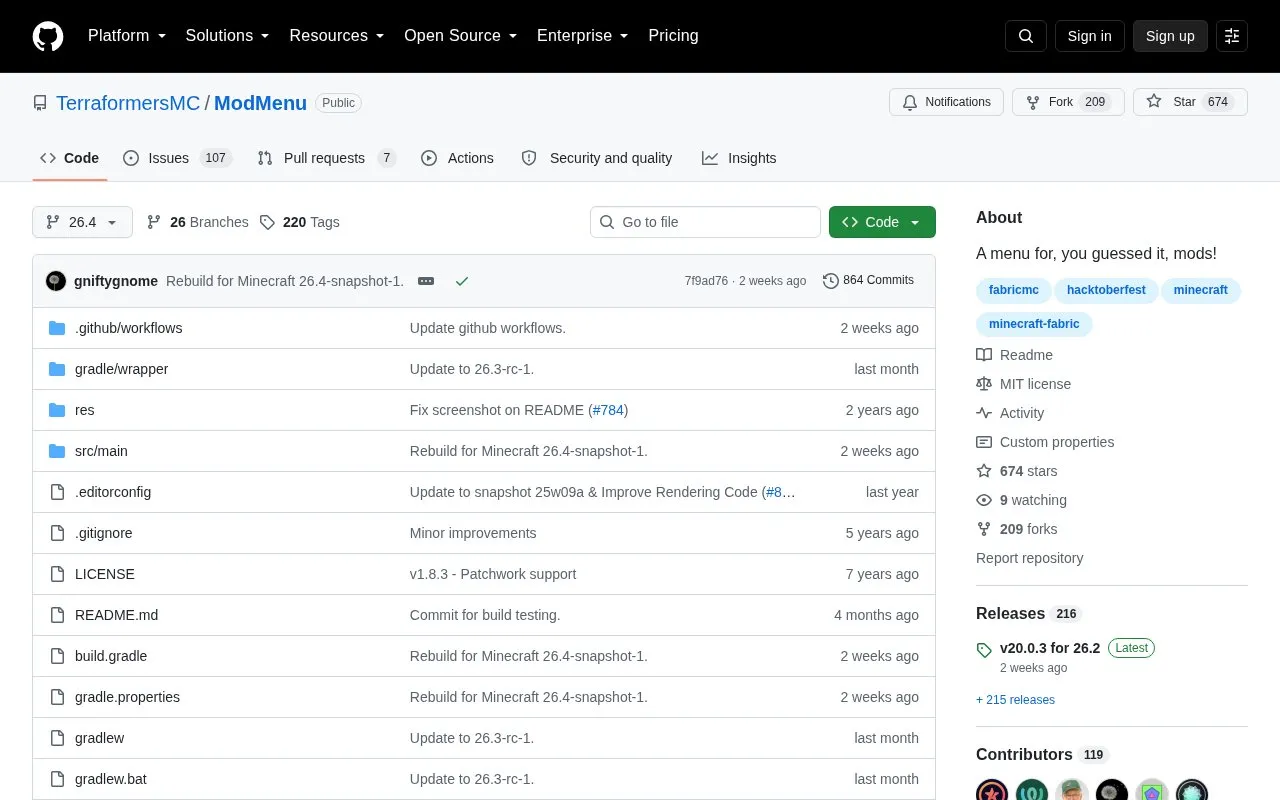The image size is (1280, 800).
Task: Click gniftygnome's avatar in commit bar
Action: (56, 281)
